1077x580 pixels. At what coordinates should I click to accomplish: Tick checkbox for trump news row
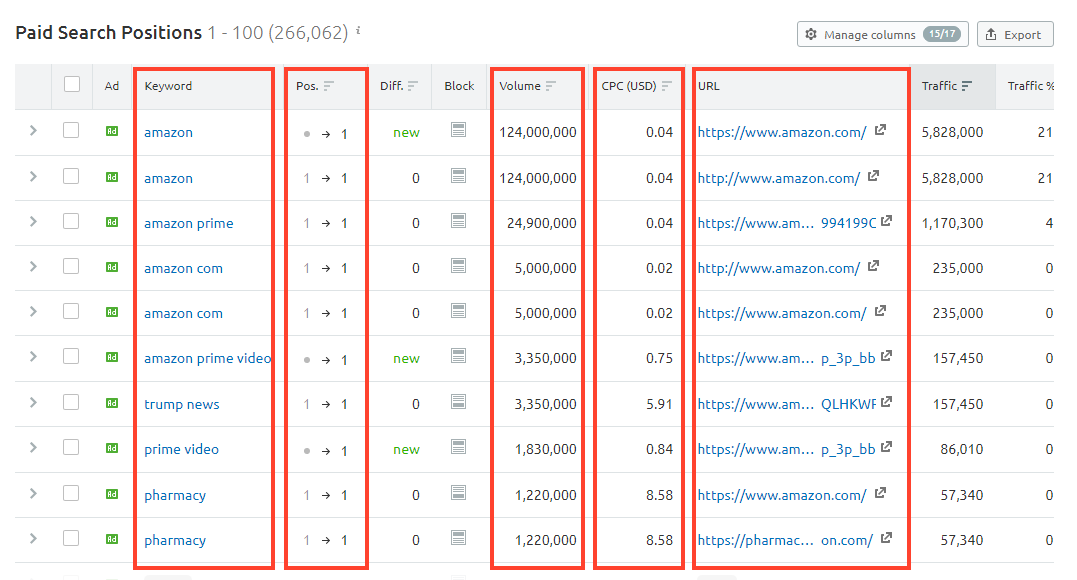tap(71, 402)
